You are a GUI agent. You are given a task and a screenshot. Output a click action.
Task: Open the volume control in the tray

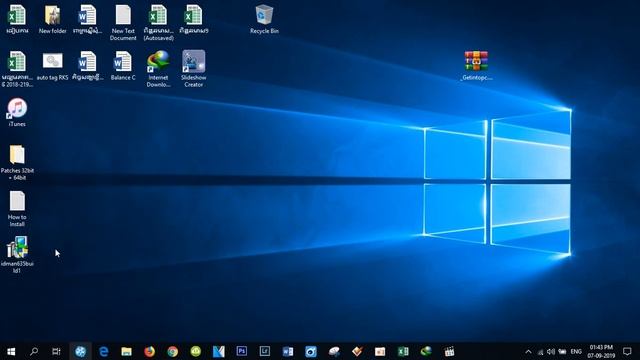point(551,351)
